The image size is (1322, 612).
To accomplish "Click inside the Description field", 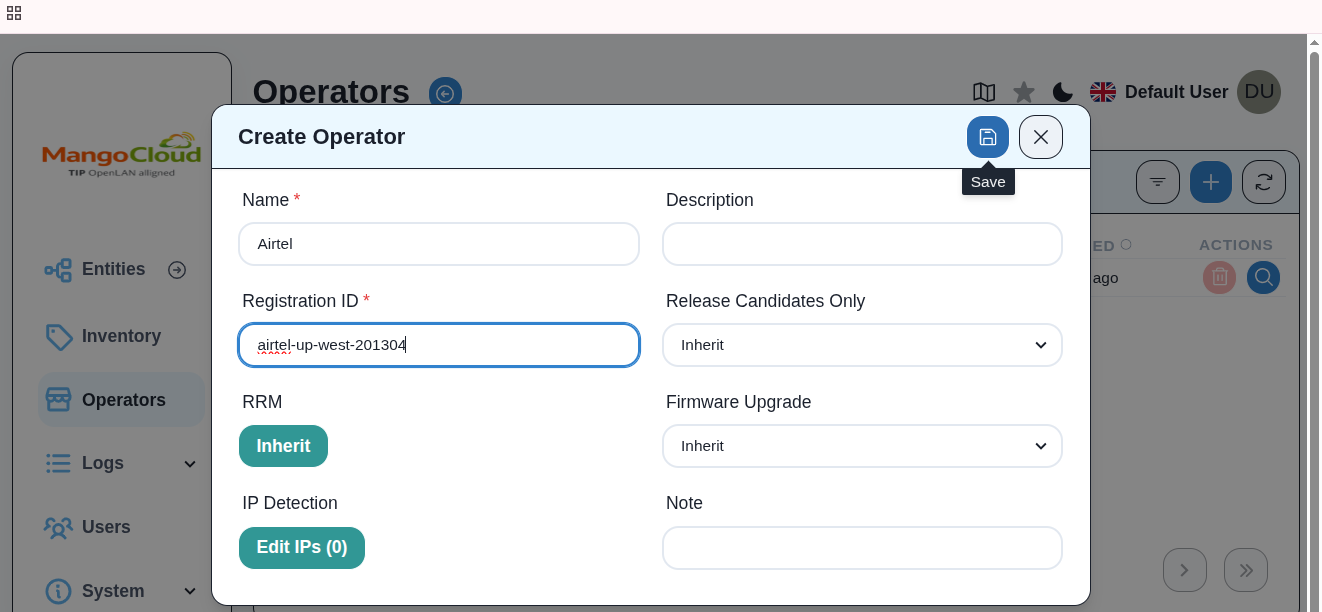I will coord(862,243).
